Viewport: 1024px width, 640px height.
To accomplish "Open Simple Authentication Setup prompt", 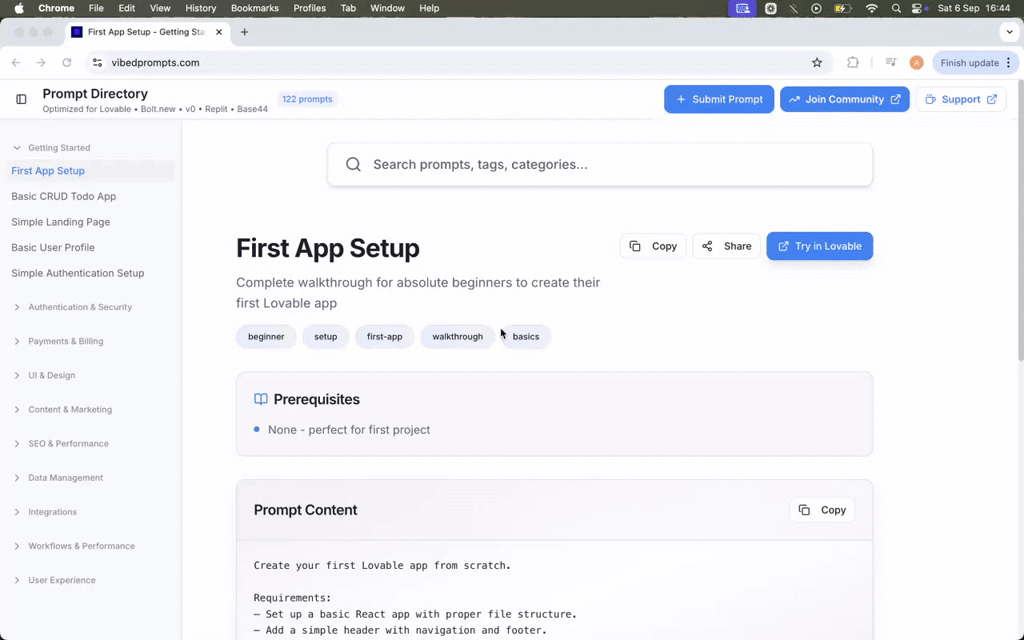I will (78, 273).
